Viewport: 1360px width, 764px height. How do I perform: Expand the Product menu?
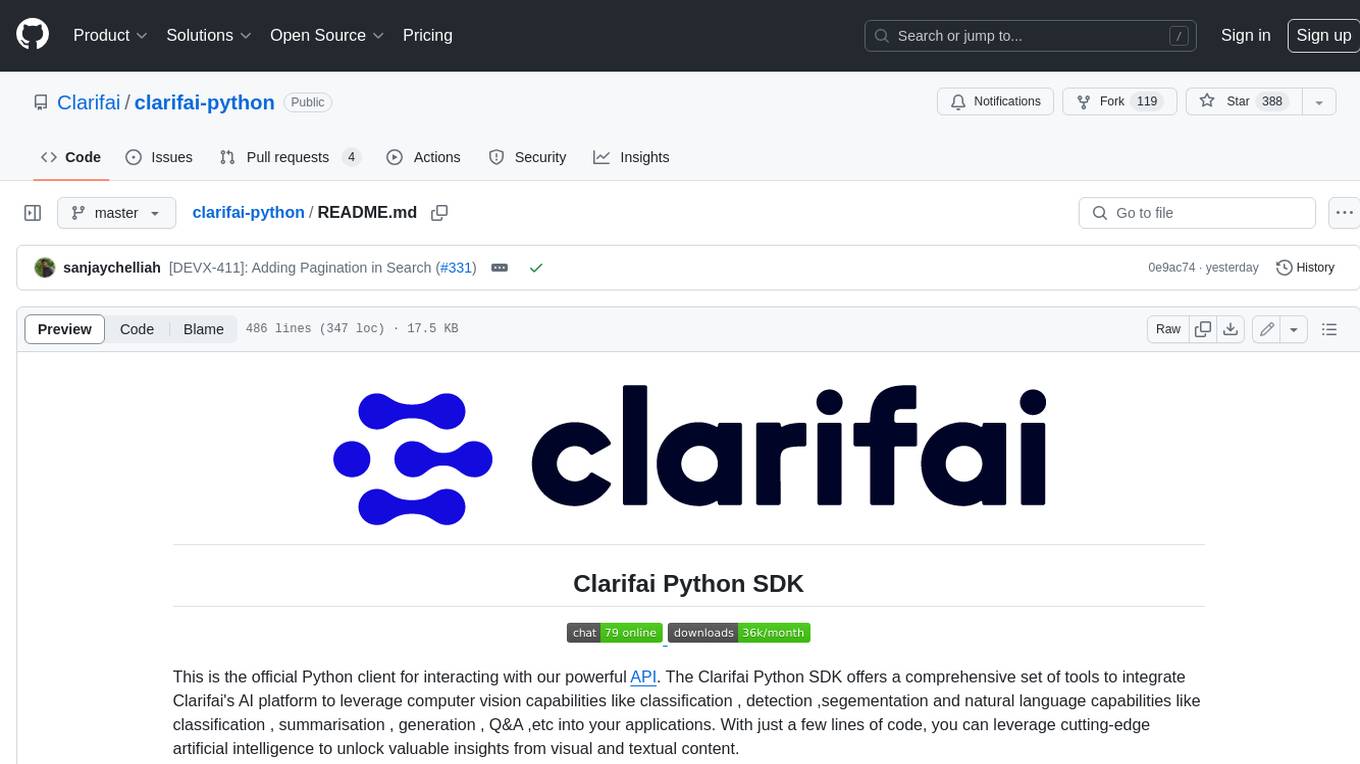click(110, 35)
